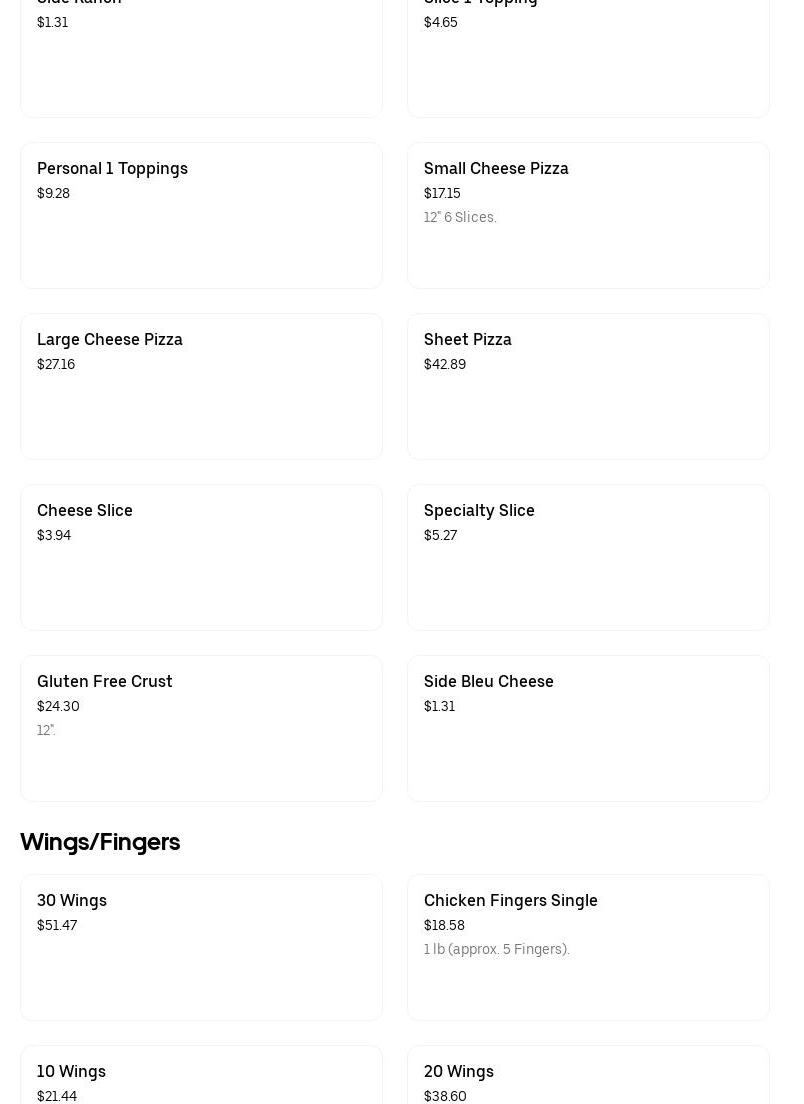Open the Sheet Pizza menu item

[x=588, y=386]
